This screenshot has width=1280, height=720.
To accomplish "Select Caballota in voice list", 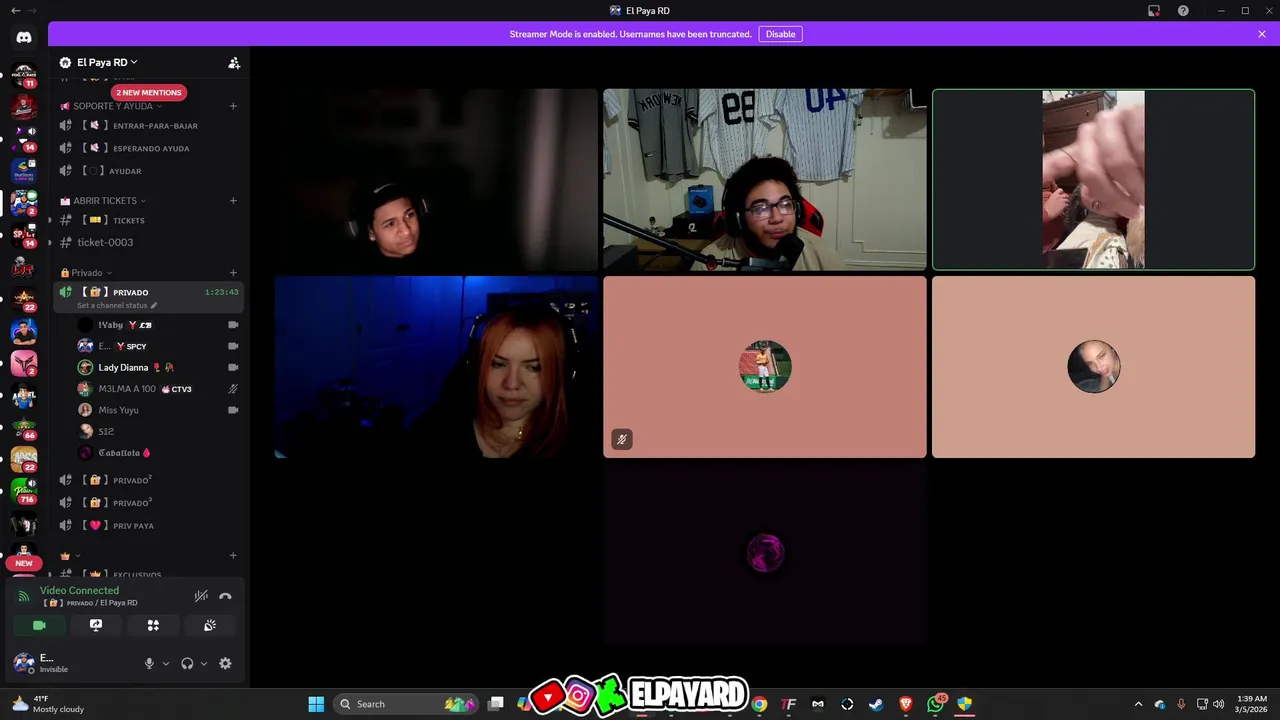I will tap(158, 453).
